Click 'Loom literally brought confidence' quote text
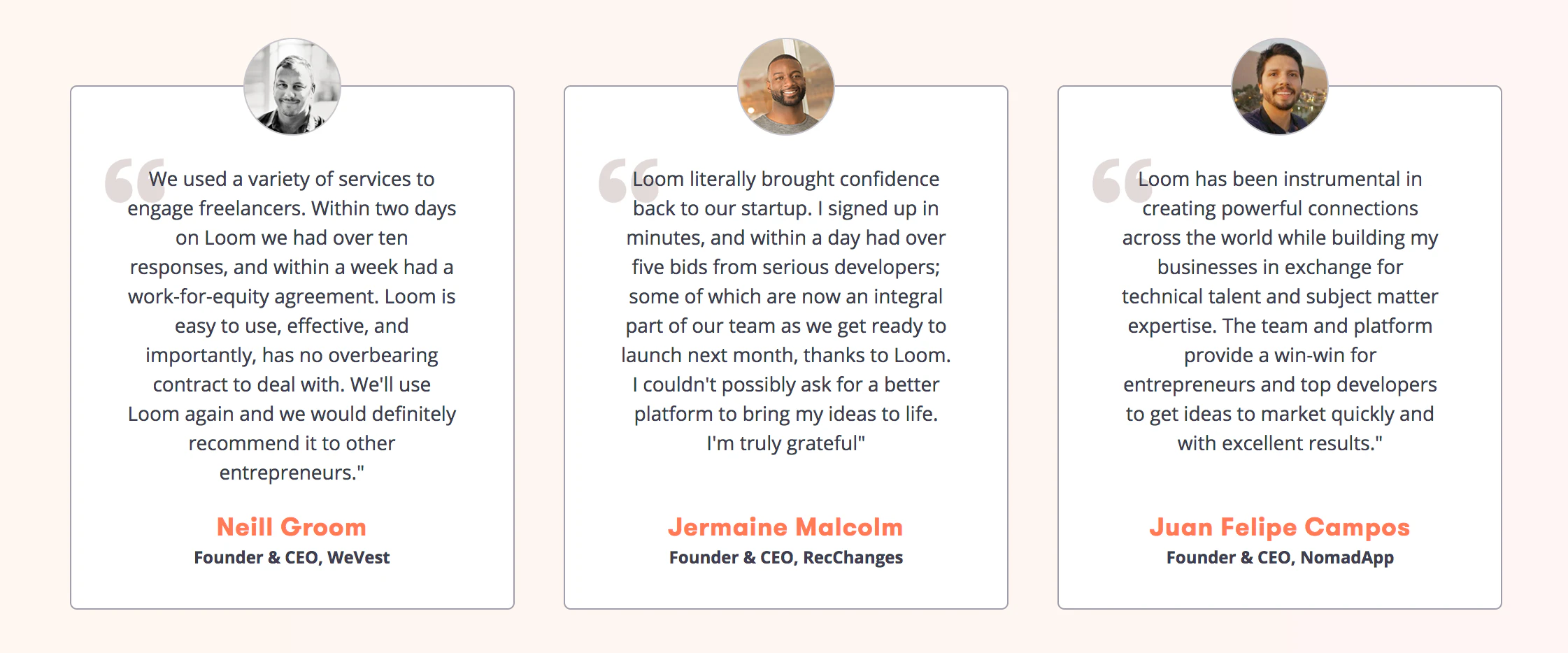The height and width of the screenshot is (653, 1568). (786, 179)
